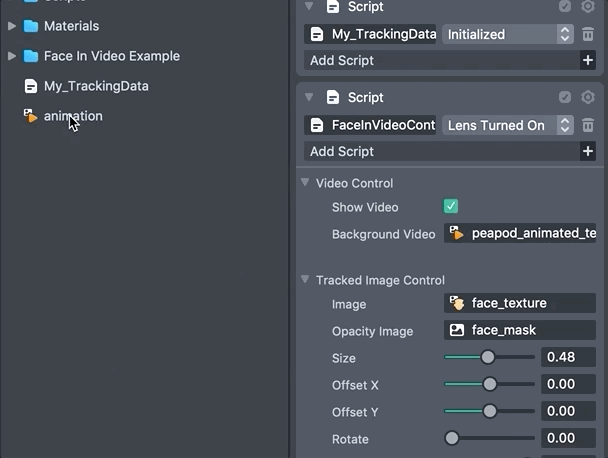Click the face_mask opacity image icon
The height and width of the screenshot is (458, 608).
[457, 330]
